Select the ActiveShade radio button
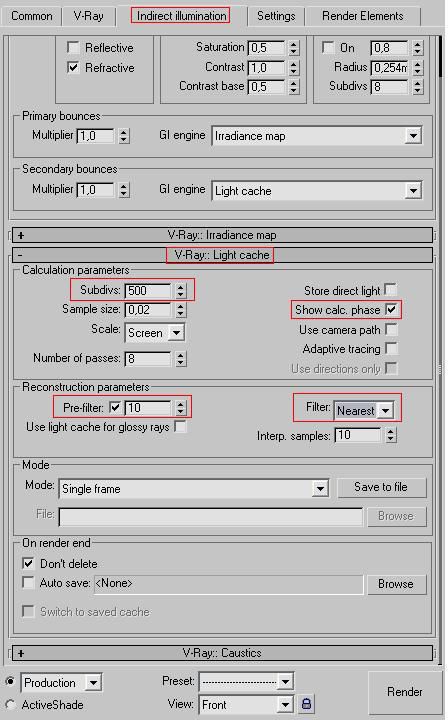The height and width of the screenshot is (720, 448). point(10,704)
